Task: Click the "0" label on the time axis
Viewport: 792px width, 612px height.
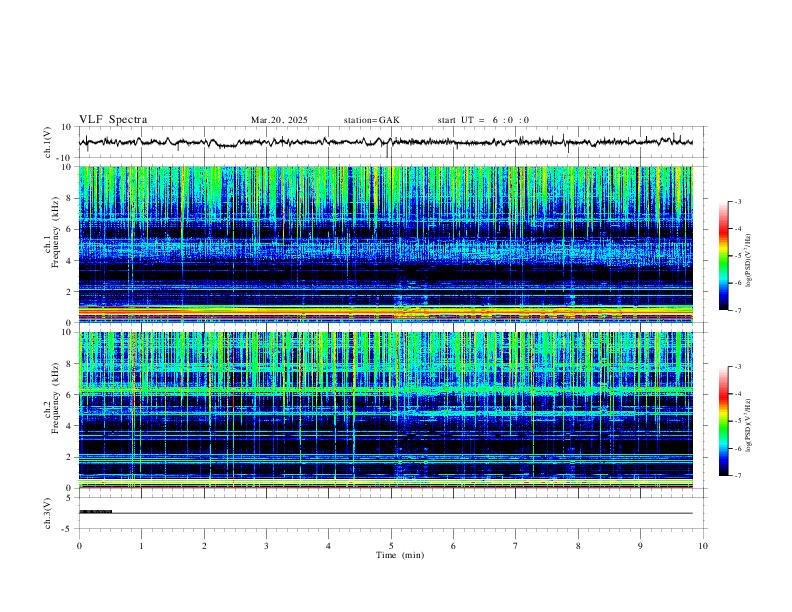Action: 79,546
